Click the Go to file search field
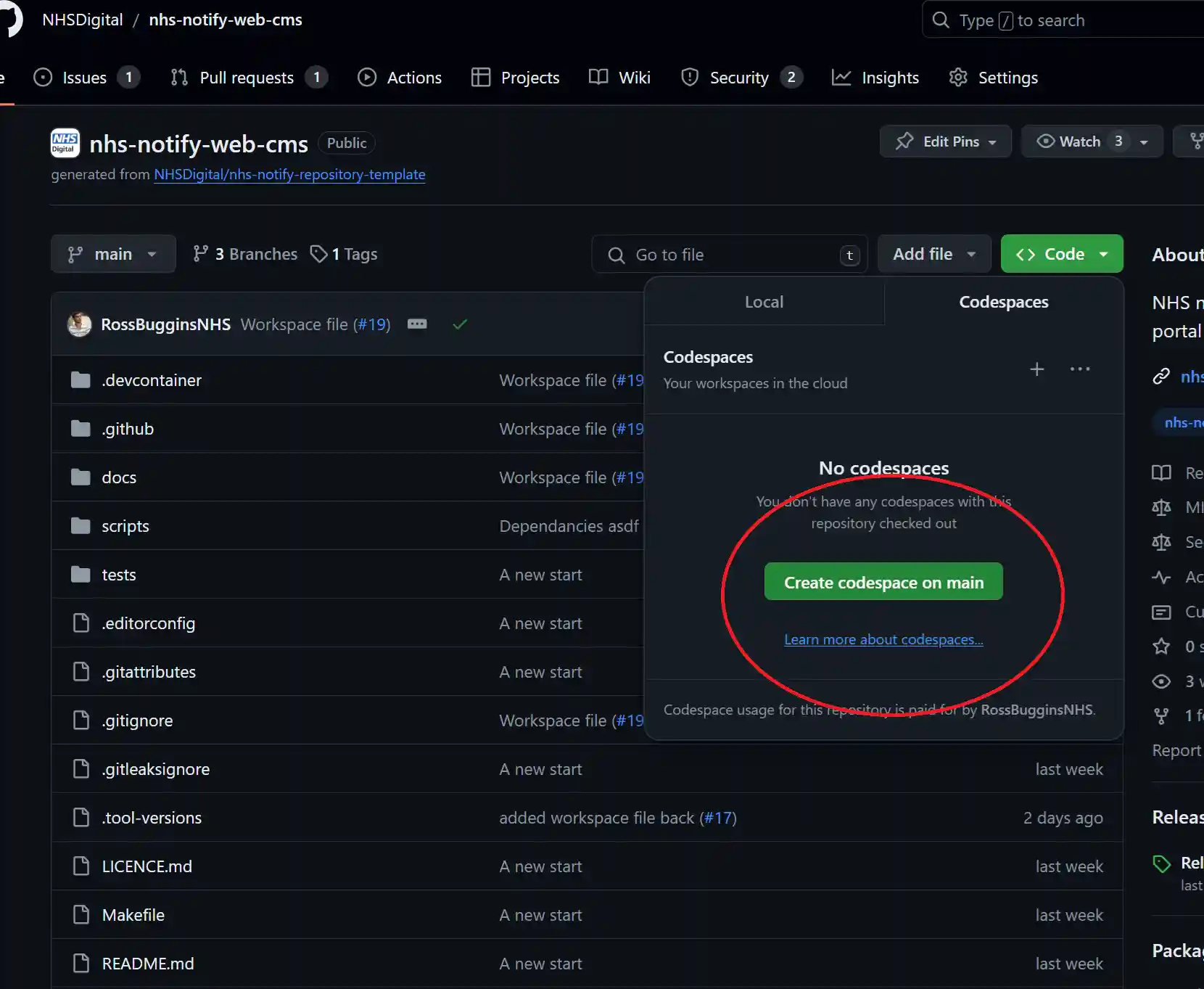 729,255
